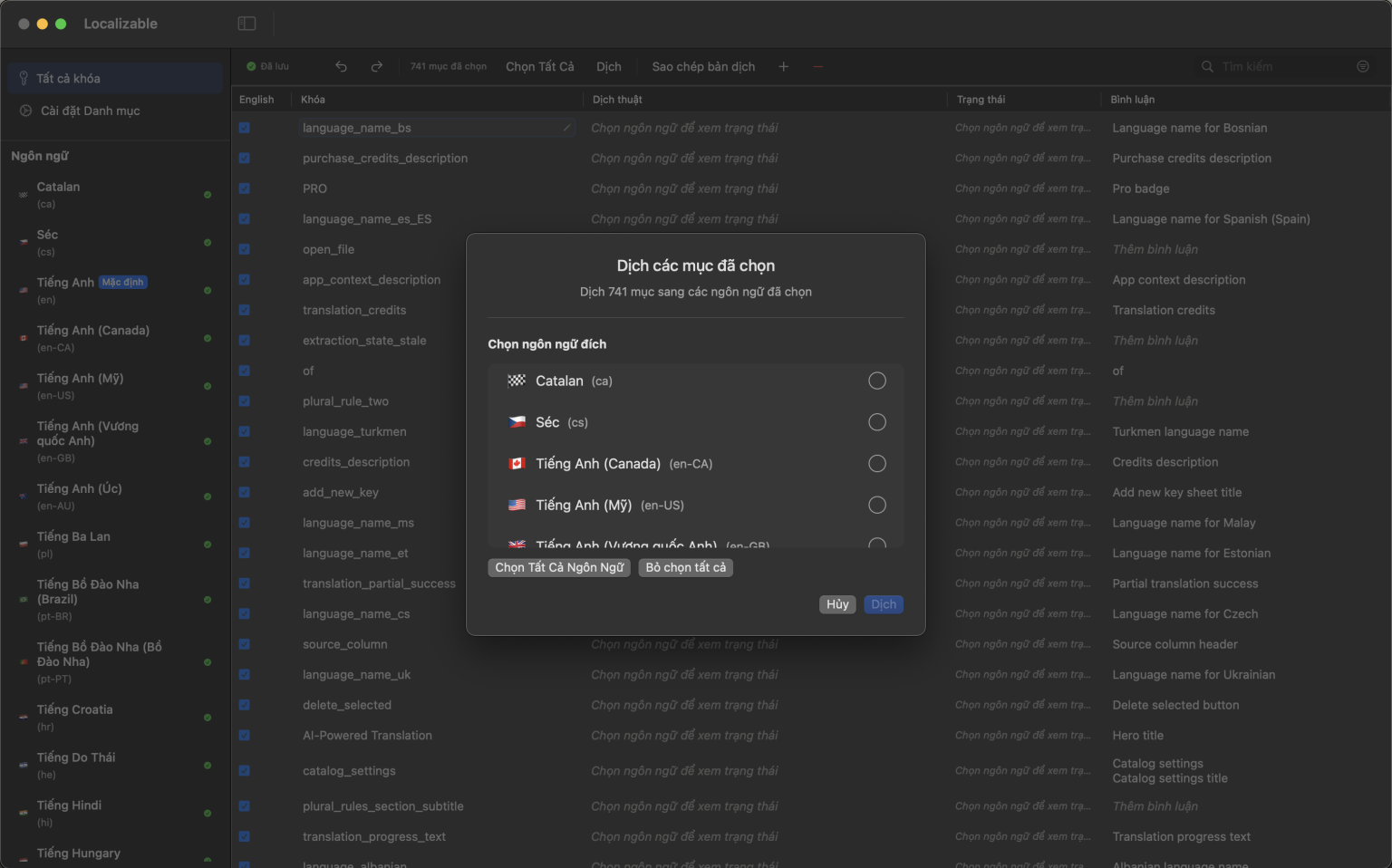1392x868 pixels.
Task: Select Tiếng Anh (Mỹ) radio button
Action: coord(877,506)
